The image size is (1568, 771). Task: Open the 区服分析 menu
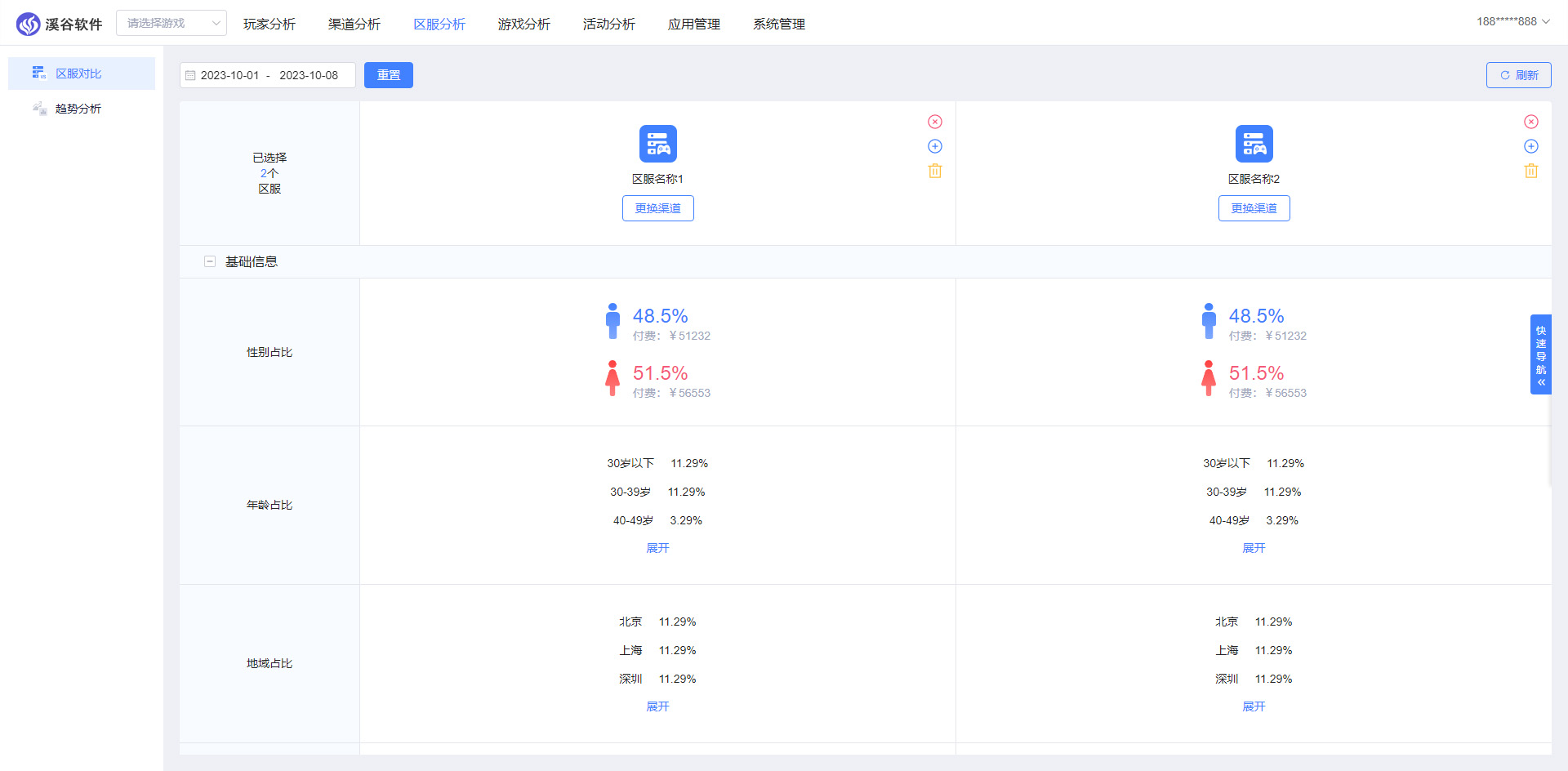(439, 25)
